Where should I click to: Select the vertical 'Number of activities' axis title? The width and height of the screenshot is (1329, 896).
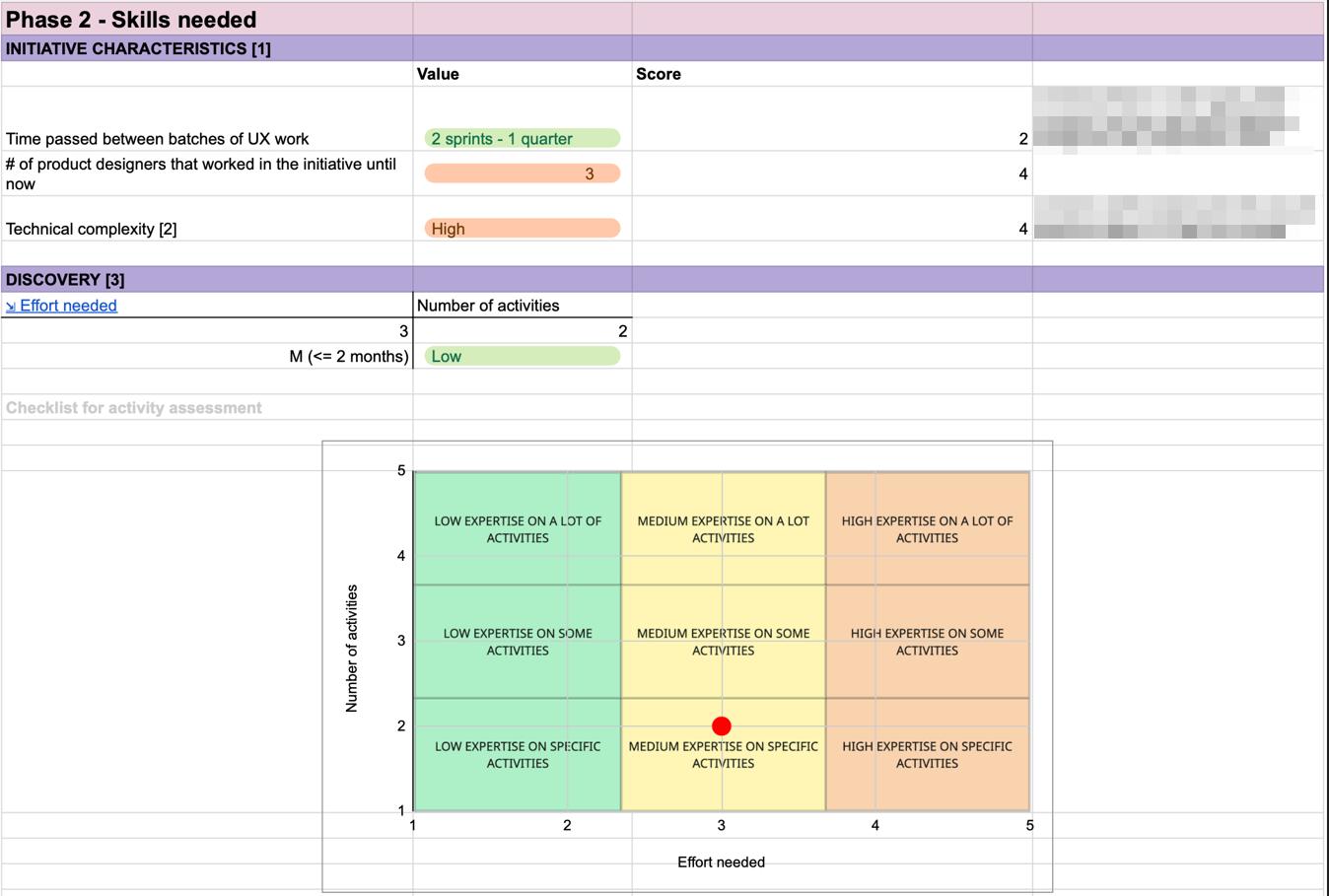tap(352, 648)
